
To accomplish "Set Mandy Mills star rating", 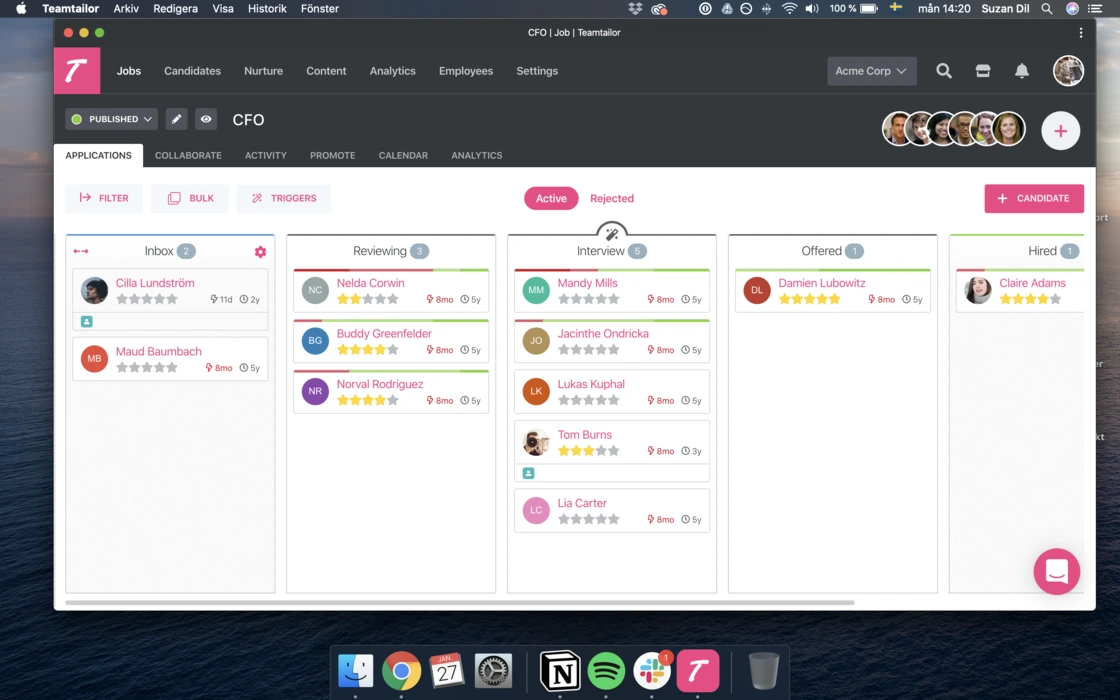I will 588,299.
